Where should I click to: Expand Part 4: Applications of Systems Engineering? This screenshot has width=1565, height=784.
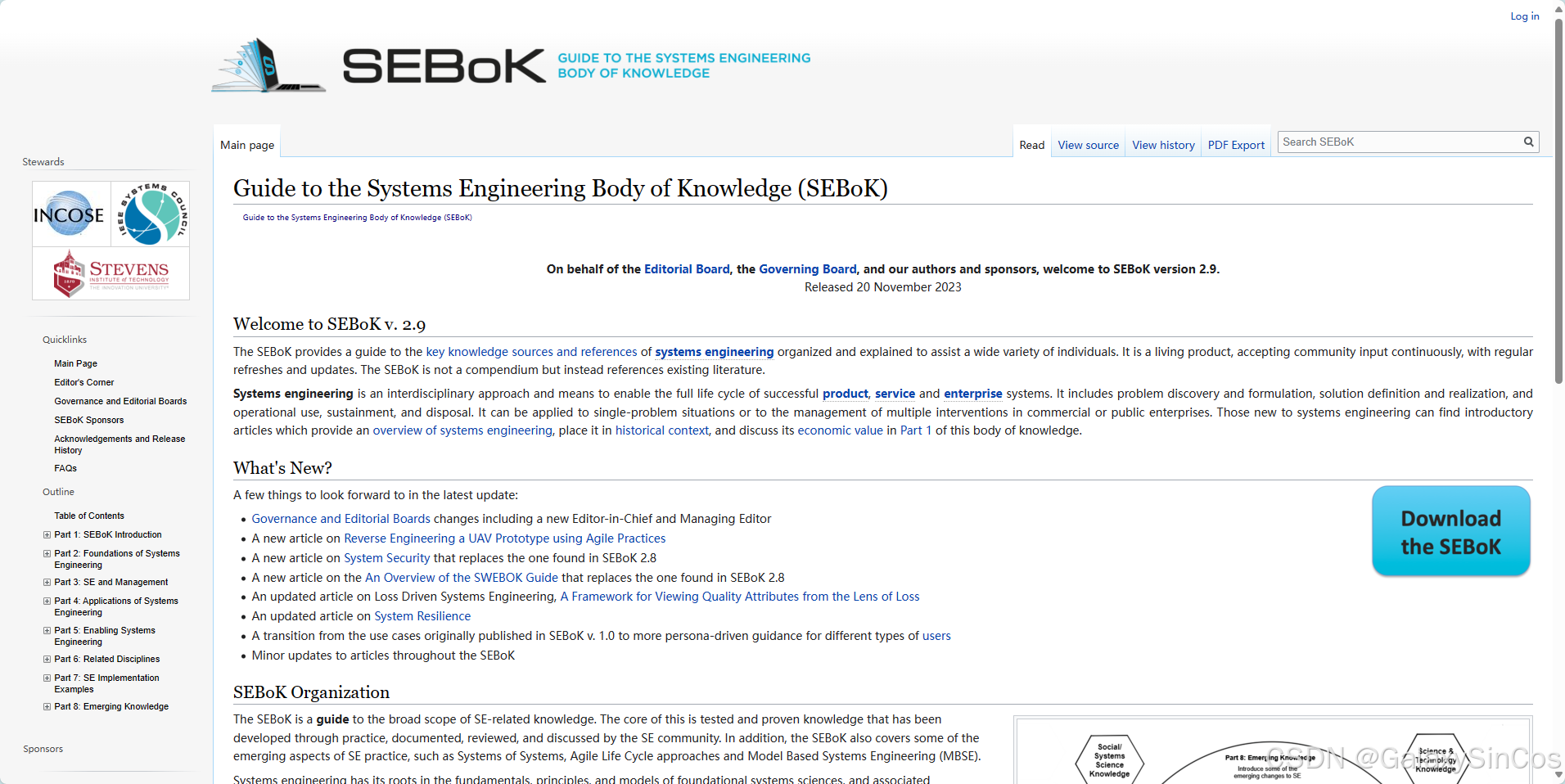(x=47, y=602)
